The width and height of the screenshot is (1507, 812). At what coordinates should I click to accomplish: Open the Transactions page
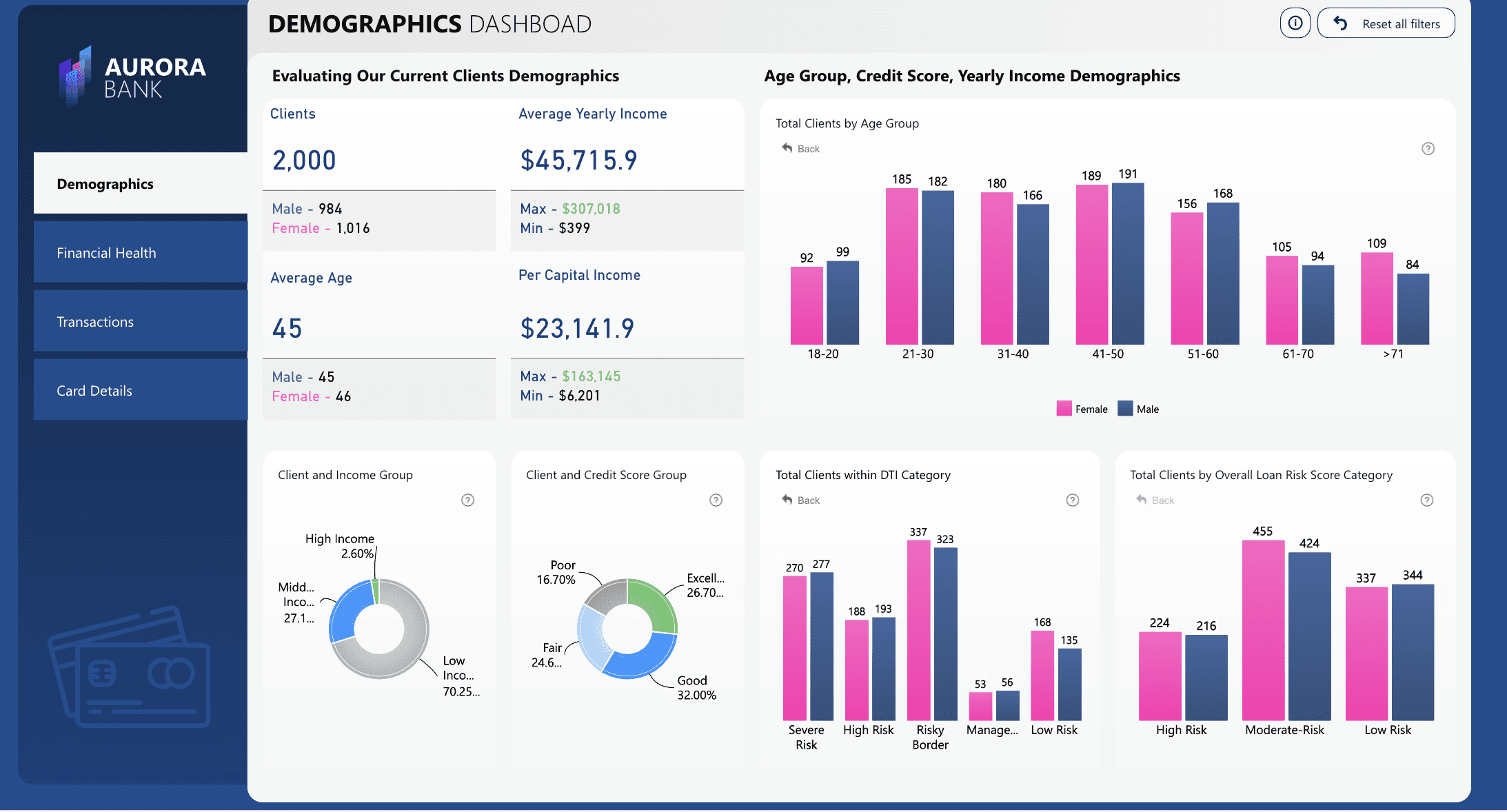tap(141, 321)
